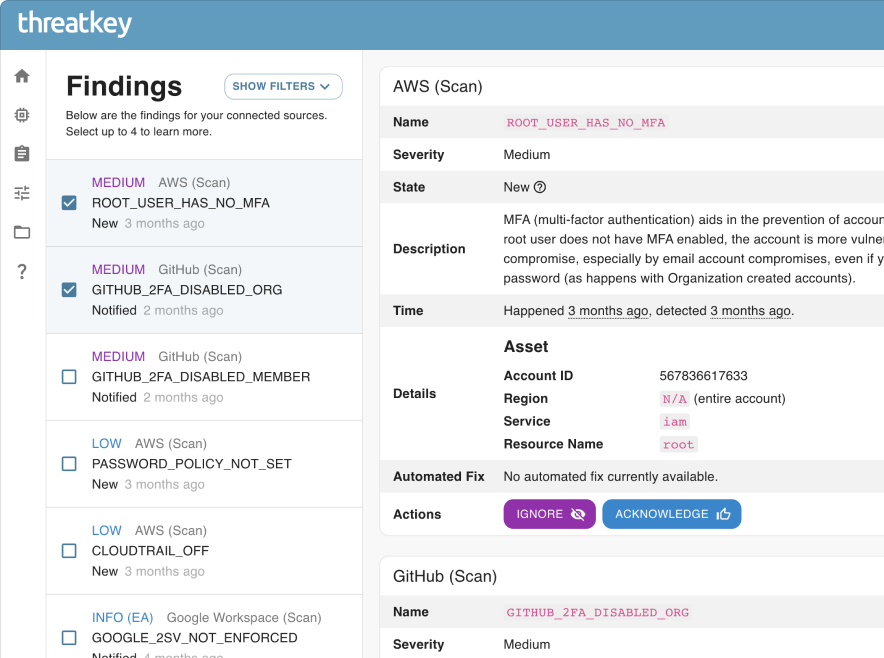
Task: Click the Ignore button on AWS finding
Action: point(549,513)
